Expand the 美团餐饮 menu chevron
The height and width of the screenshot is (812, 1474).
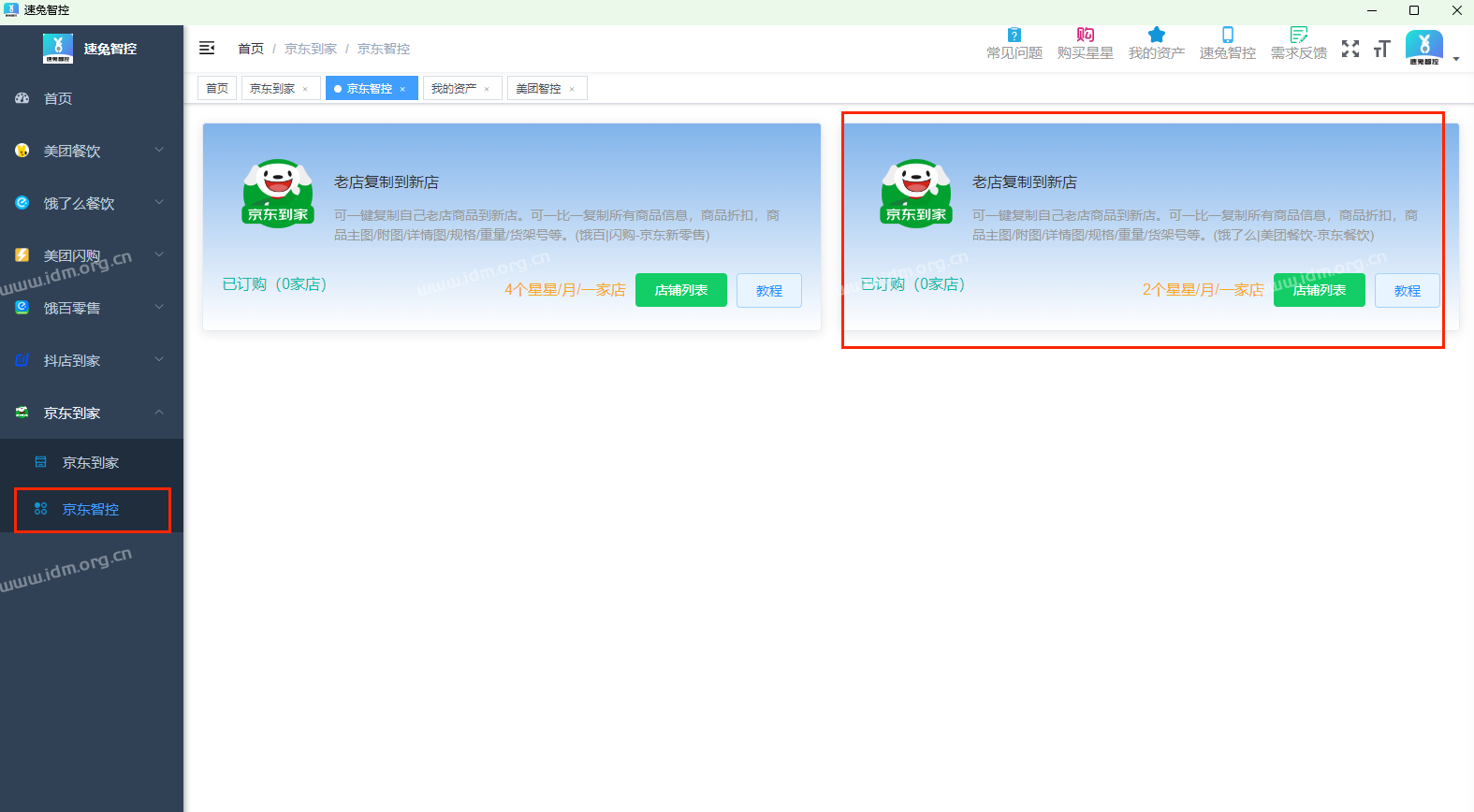(159, 150)
